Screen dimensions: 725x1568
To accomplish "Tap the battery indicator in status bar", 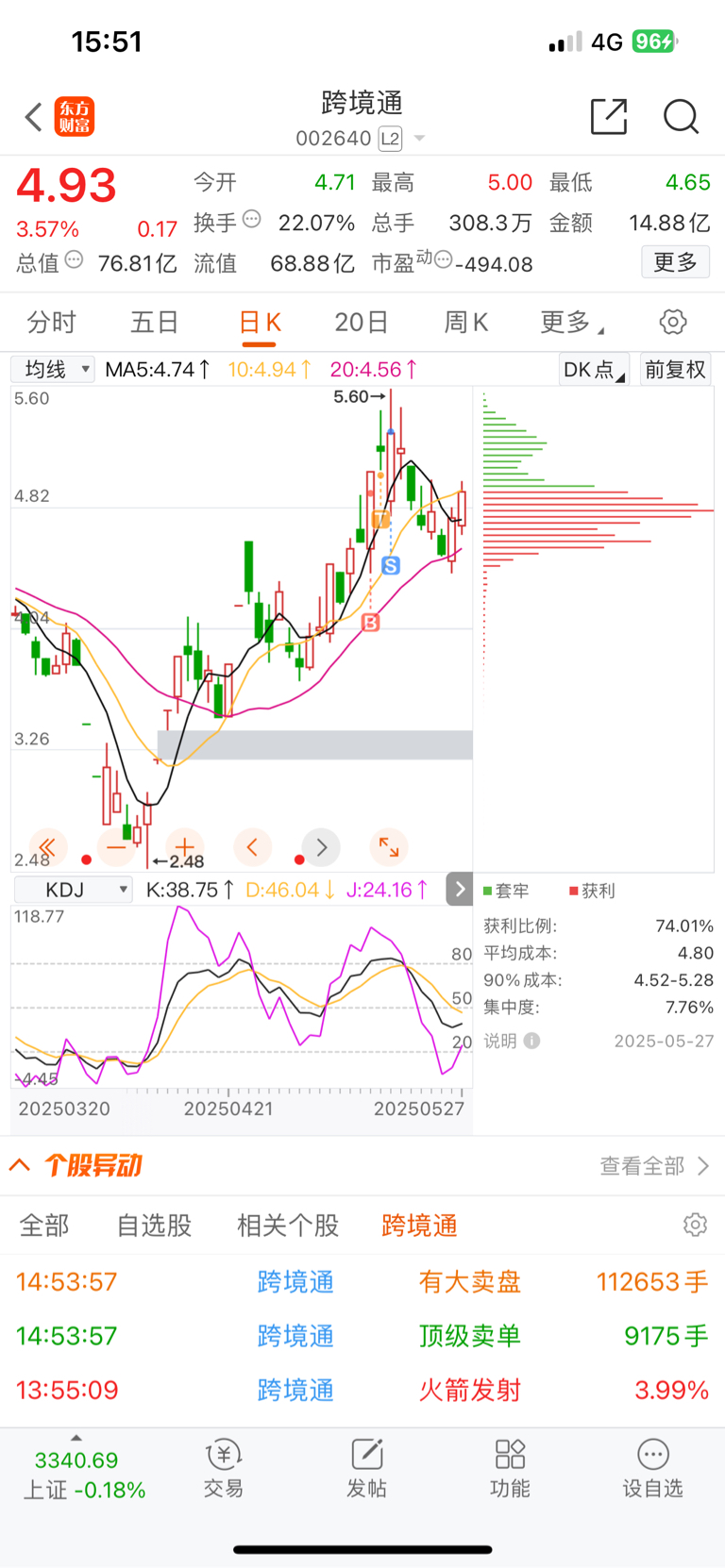I will click(x=654, y=42).
